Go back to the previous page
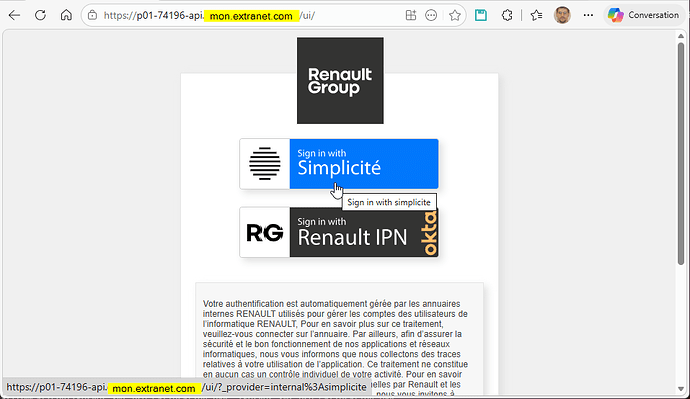This screenshot has width=690, height=399. (x=15, y=15)
